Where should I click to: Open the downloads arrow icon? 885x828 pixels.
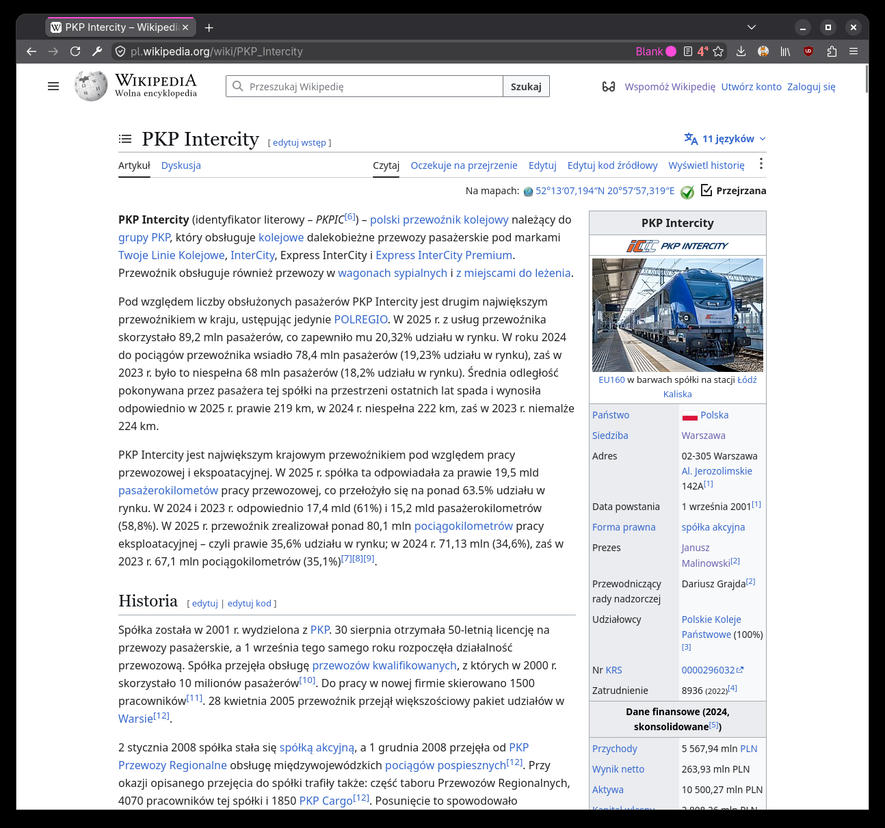coord(741,51)
